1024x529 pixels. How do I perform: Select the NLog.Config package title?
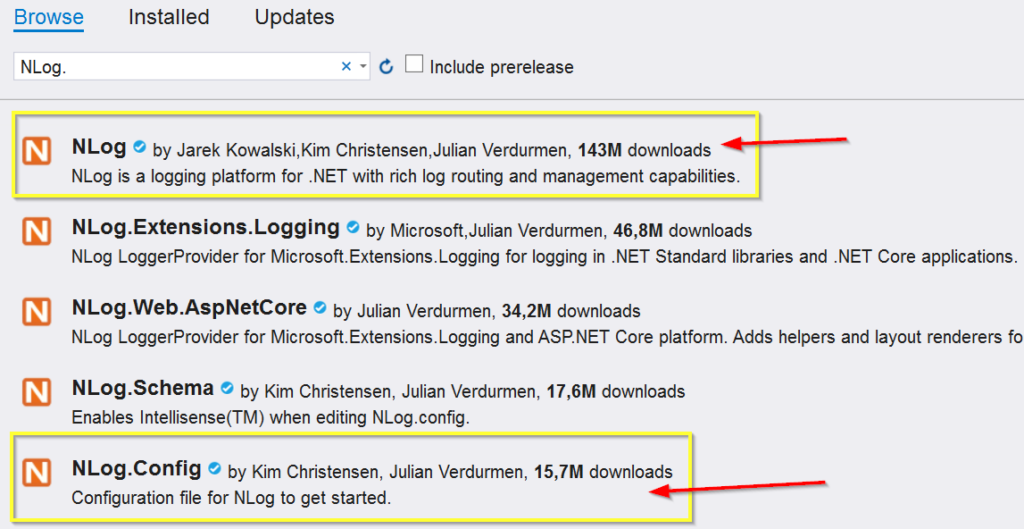(136, 468)
